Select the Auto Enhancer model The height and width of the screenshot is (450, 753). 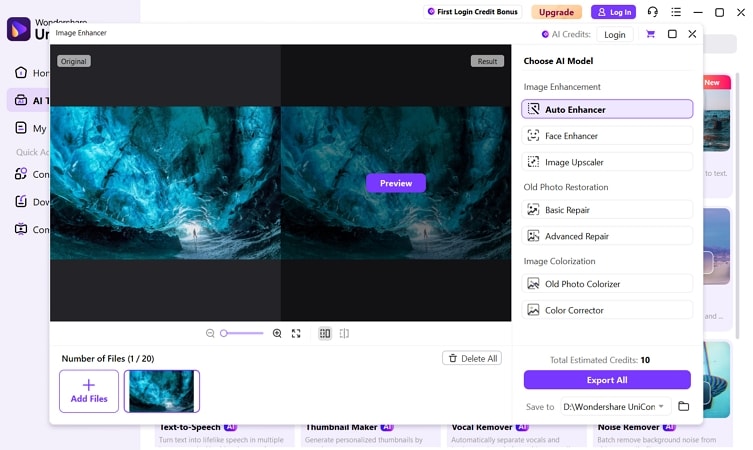(607, 109)
